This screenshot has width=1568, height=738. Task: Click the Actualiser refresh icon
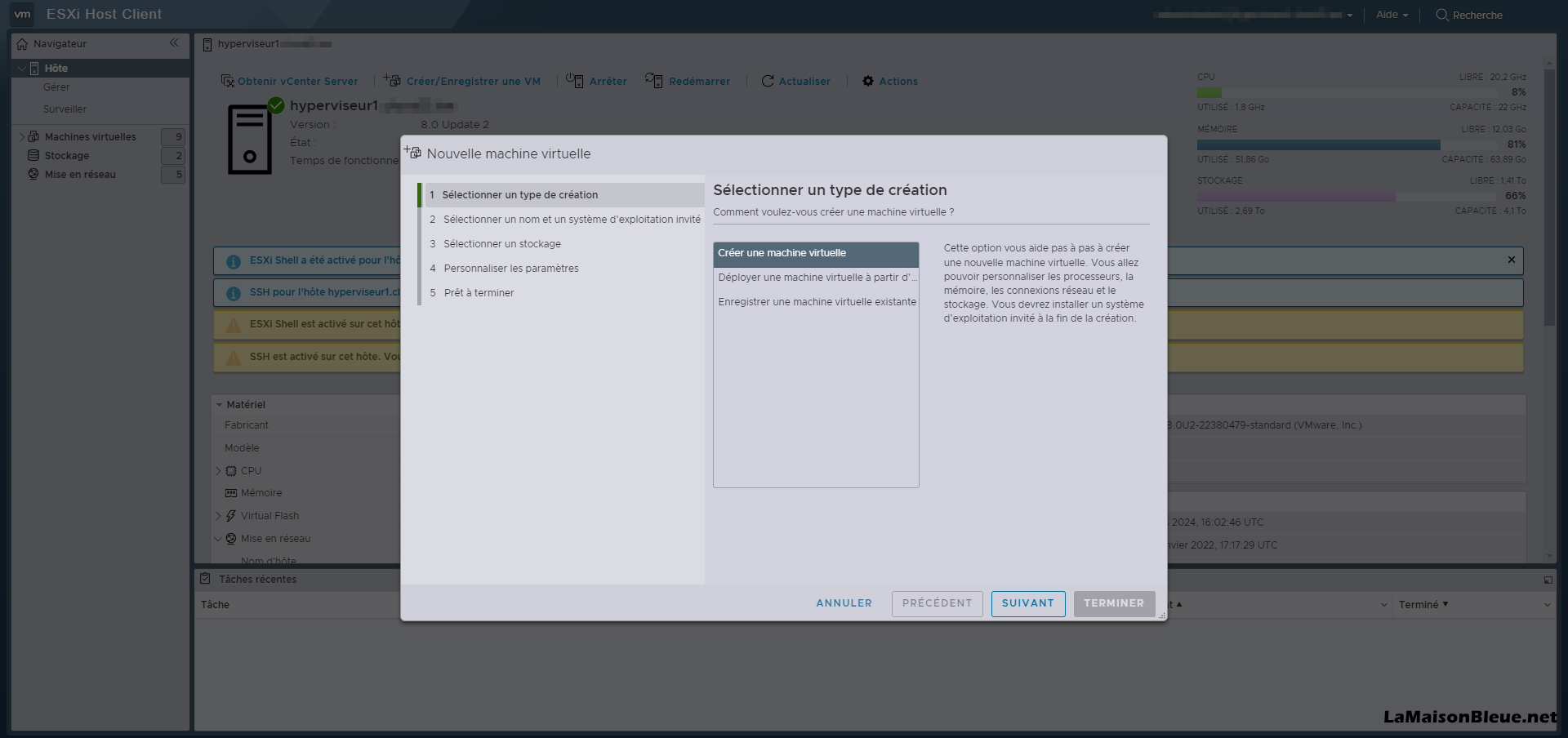(768, 81)
